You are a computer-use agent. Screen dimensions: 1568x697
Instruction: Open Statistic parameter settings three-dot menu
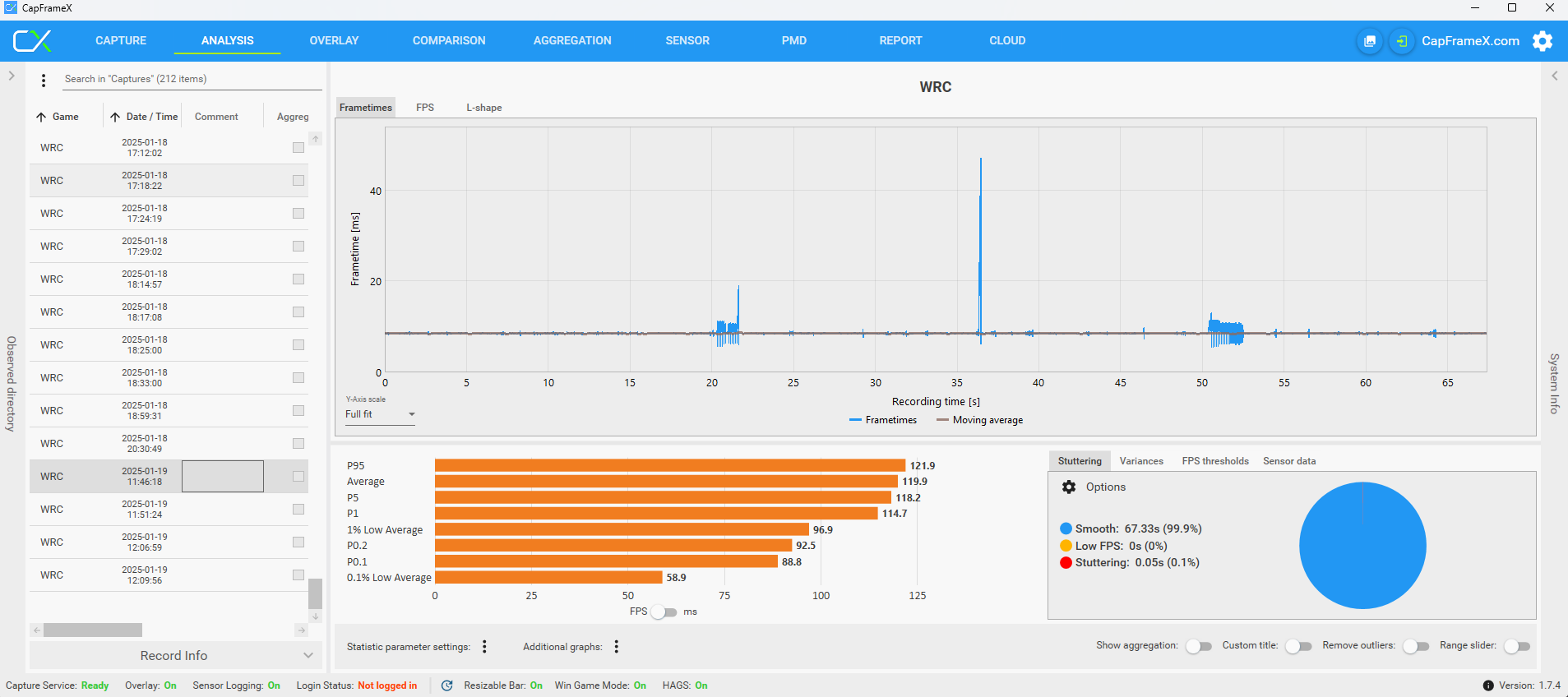pyautogui.click(x=484, y=647)
